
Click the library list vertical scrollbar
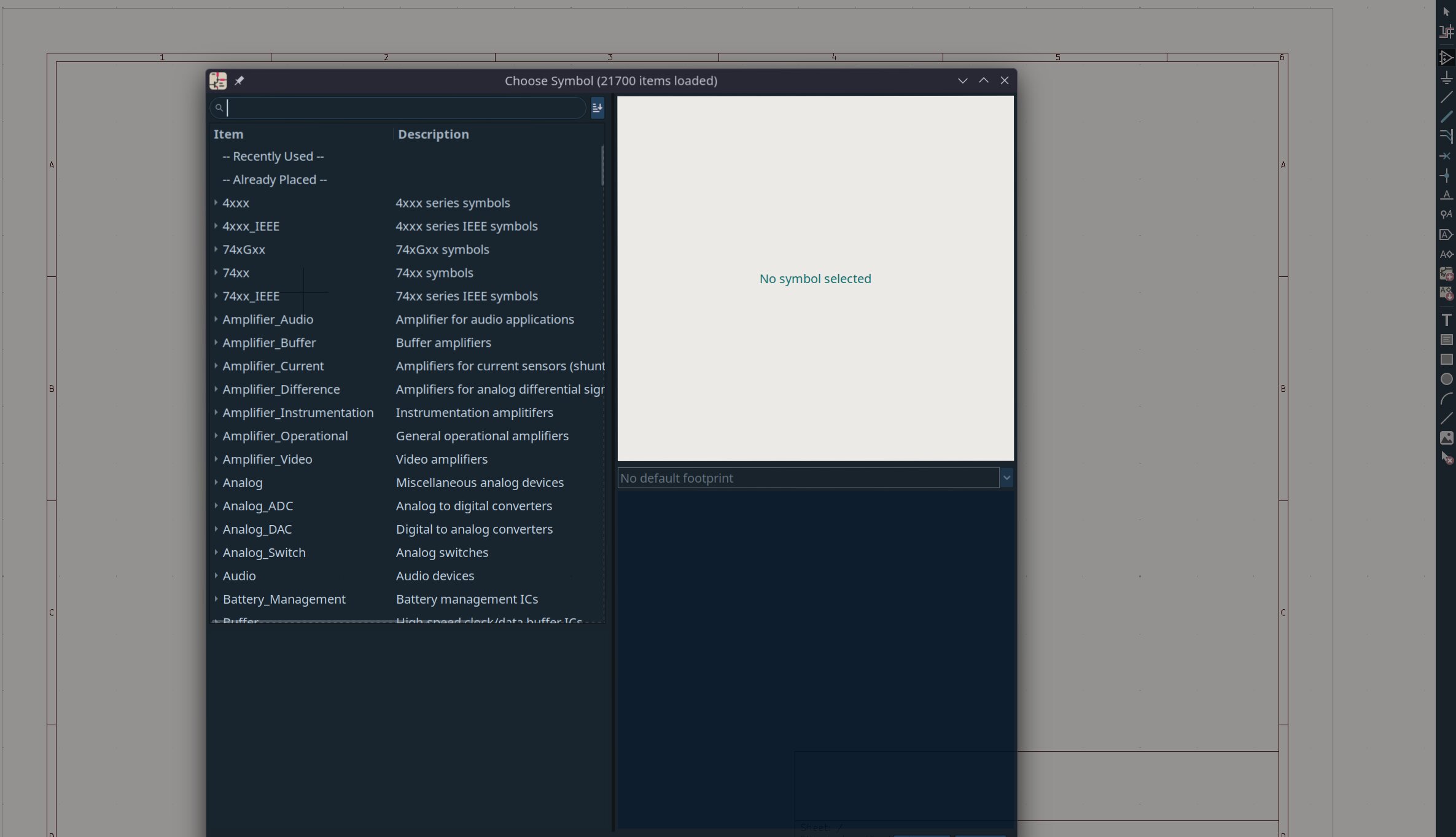602,166
